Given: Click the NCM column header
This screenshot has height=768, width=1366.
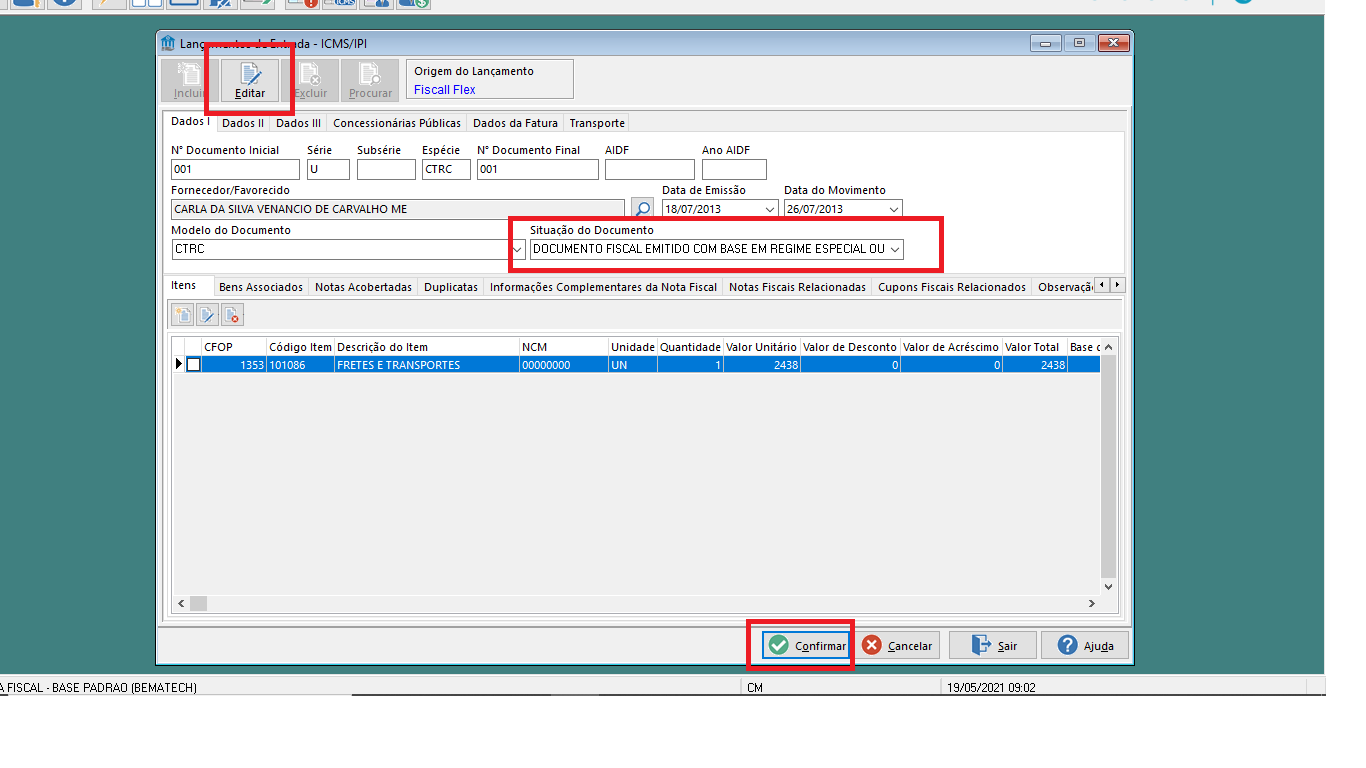Looking at the screenshot, I should 564,347.
